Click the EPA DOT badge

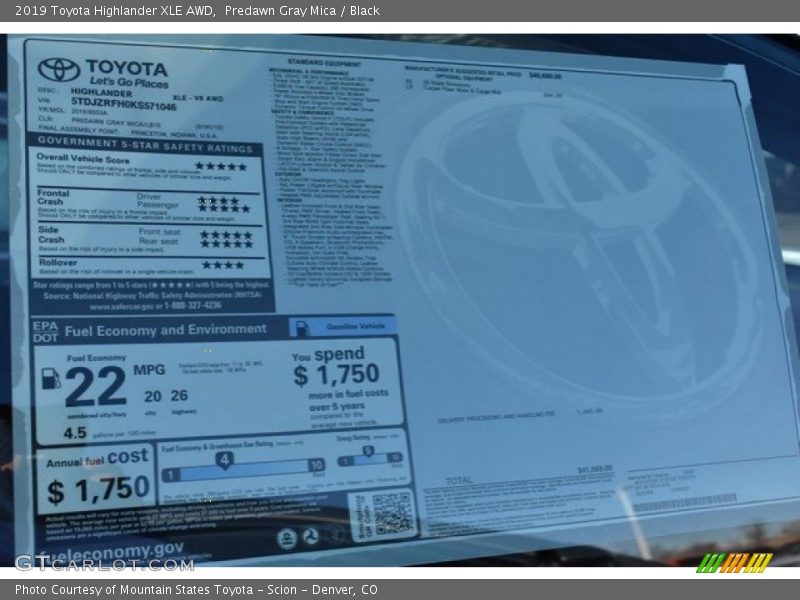point(45,332)
